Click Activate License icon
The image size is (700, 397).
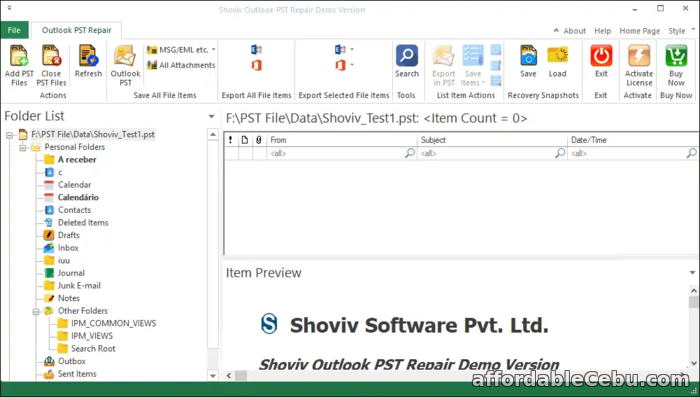(x=639, y=56)
